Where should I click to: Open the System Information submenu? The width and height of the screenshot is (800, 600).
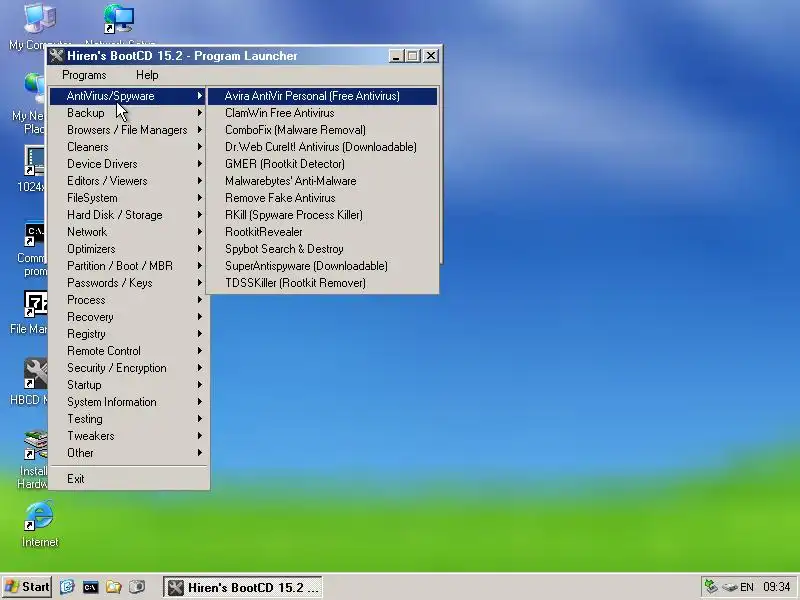point(128,402)
